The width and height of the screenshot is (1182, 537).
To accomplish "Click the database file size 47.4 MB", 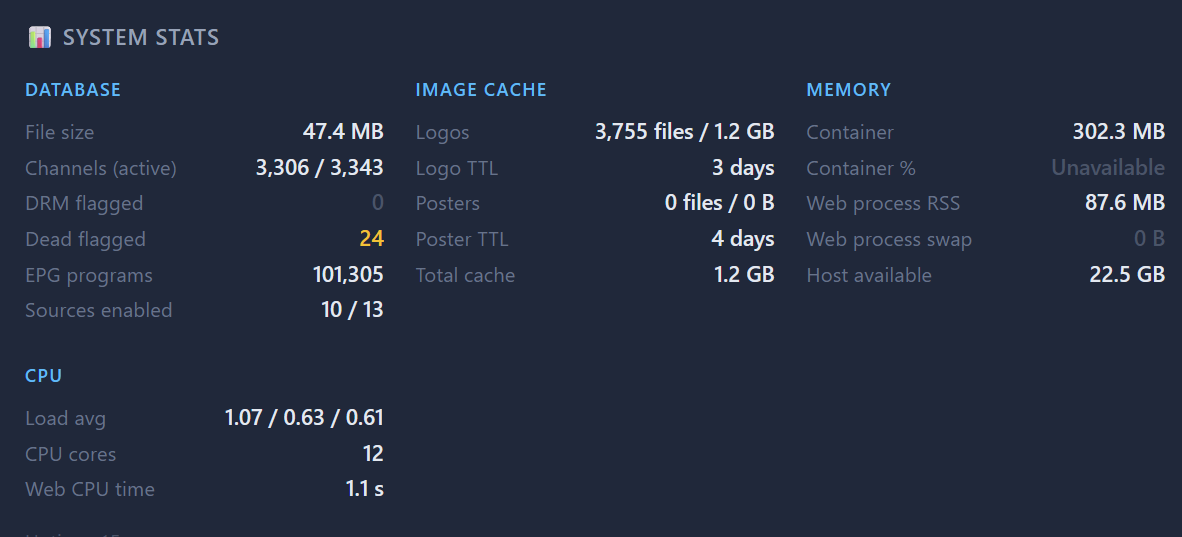I will [343, 132].
